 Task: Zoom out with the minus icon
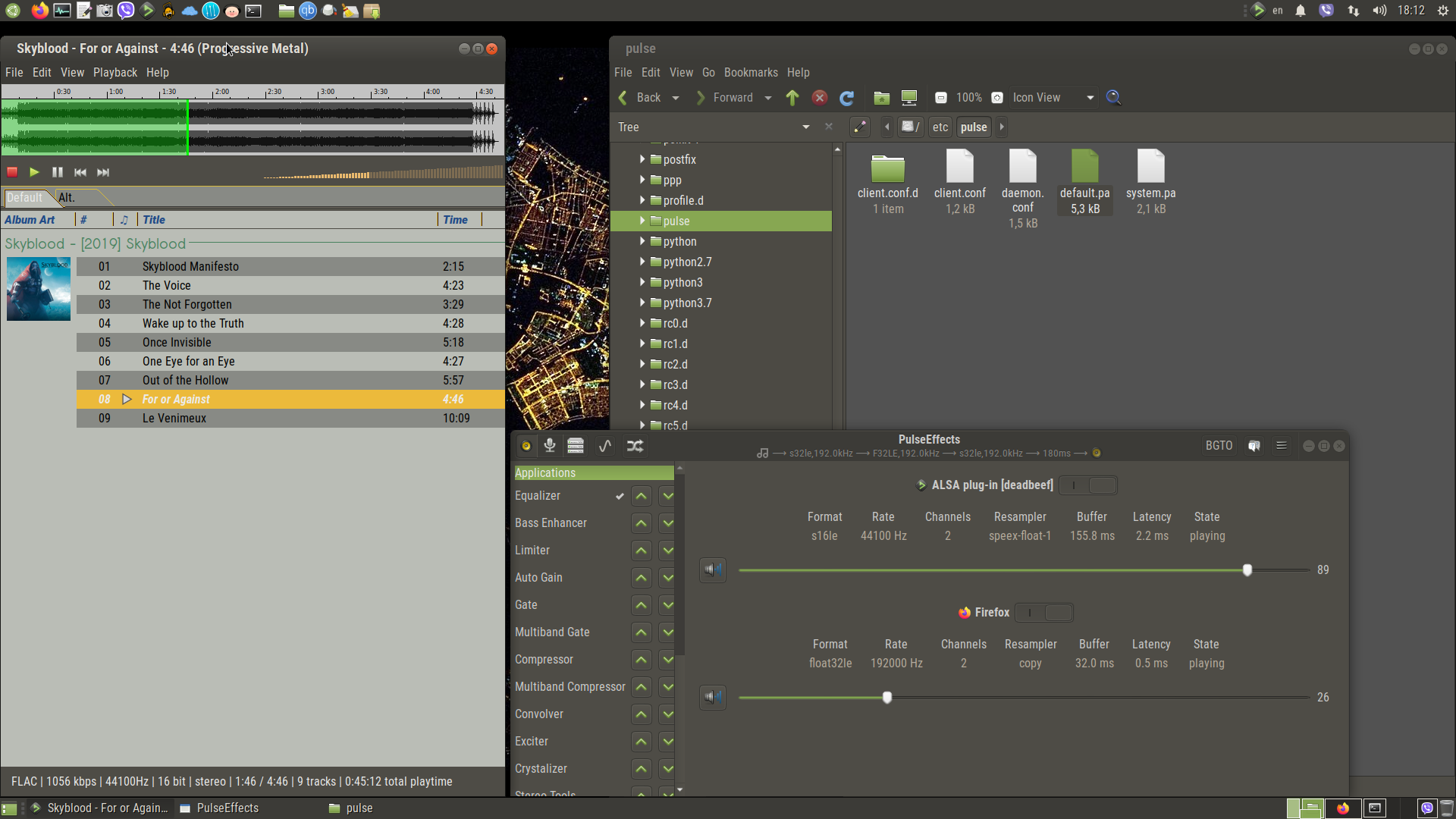tap(940, 98)
